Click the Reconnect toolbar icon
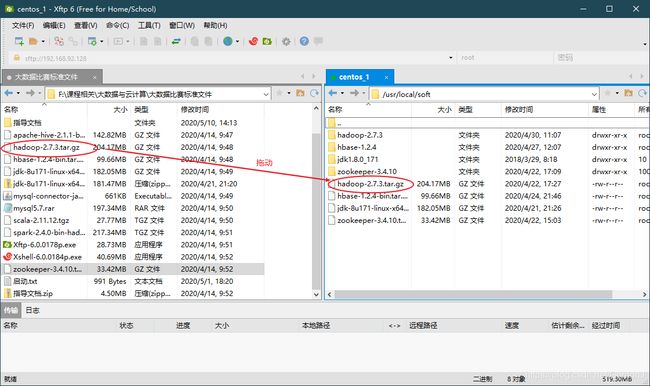The image size is (650, 386). 59,41
